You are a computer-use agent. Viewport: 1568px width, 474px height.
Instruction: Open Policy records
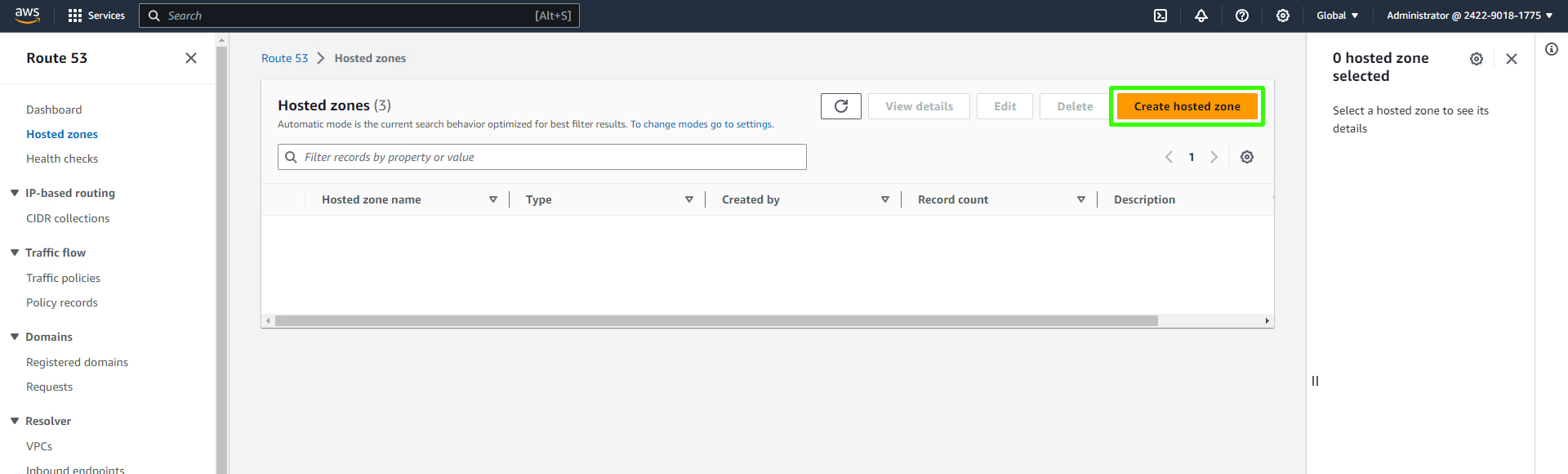(62, 302)
